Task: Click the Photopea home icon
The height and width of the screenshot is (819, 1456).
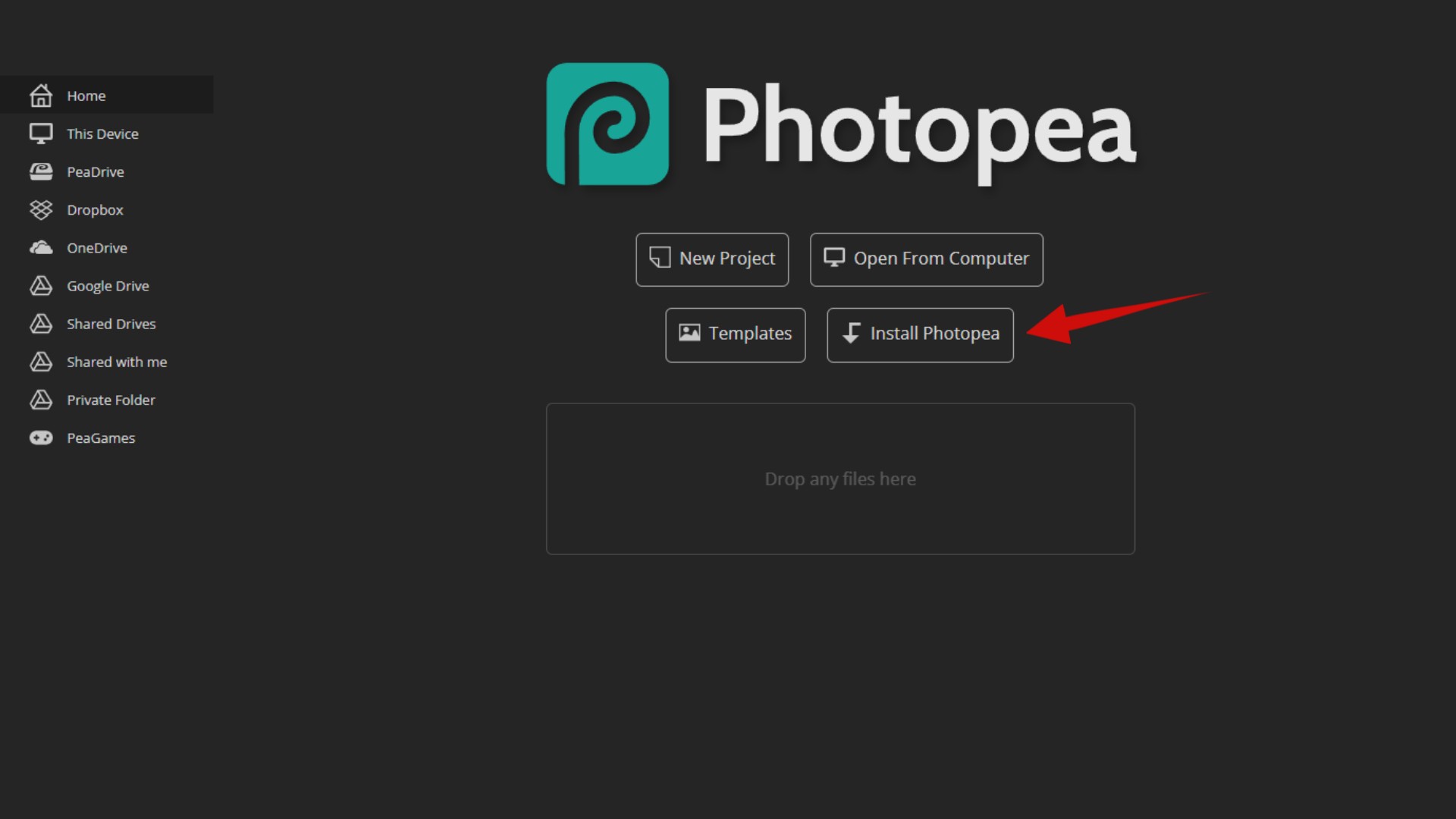Action: tap(40, 95)
